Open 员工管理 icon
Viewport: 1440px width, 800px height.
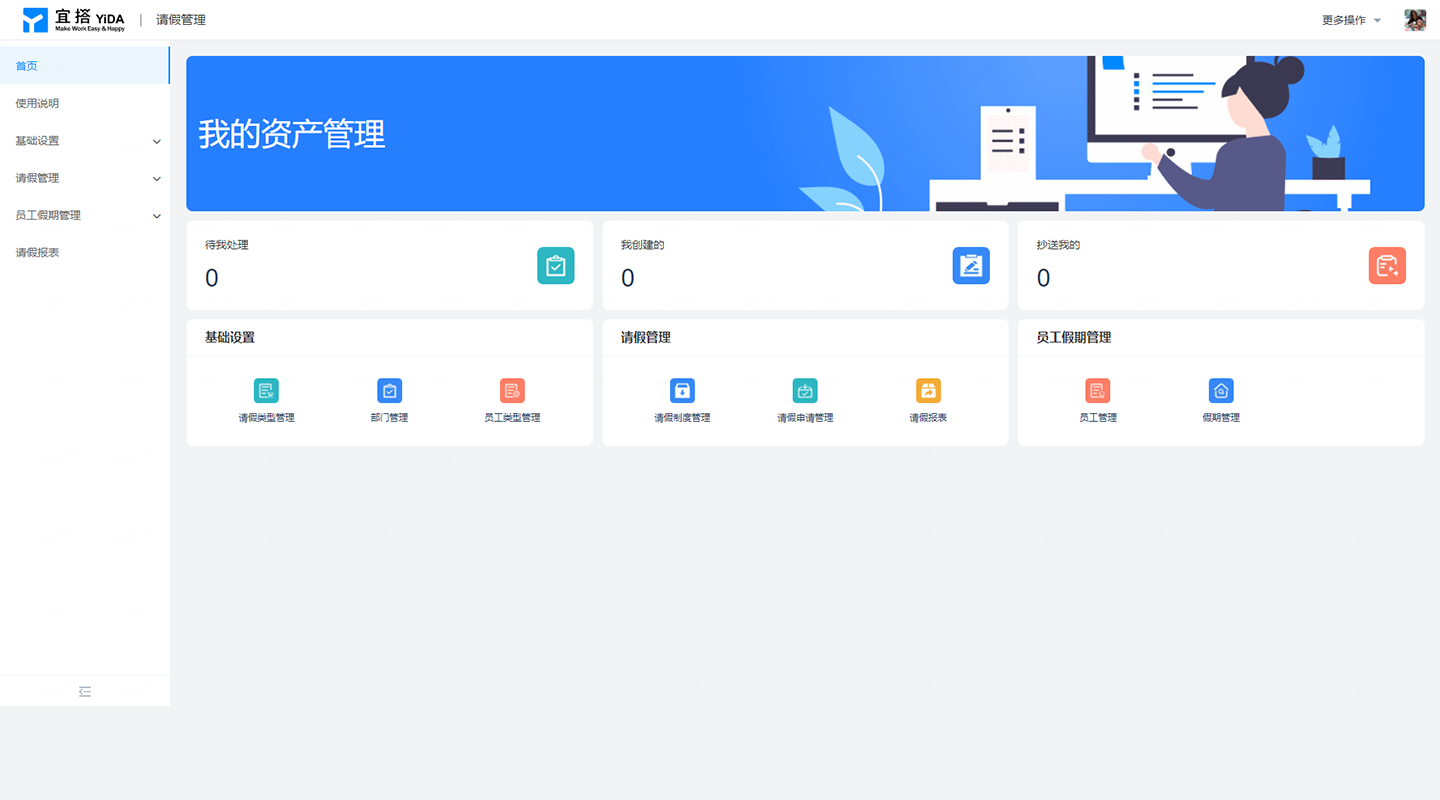coord(1098,391)
